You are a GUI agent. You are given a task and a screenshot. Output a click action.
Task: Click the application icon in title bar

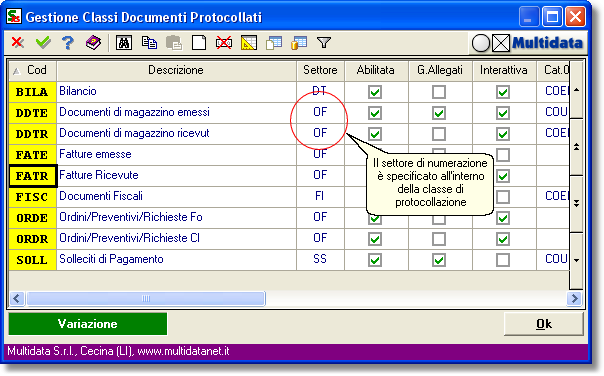pyautogui.click(x=14, y=17)
